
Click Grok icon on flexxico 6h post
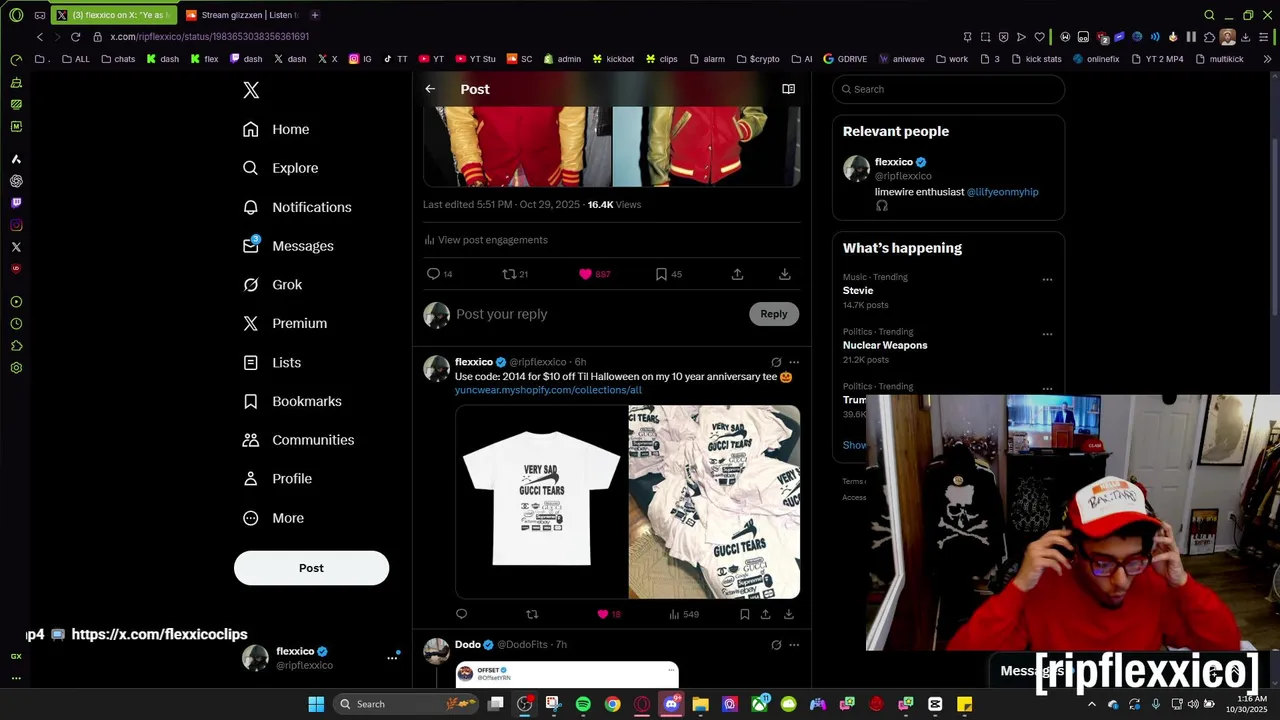776,362
